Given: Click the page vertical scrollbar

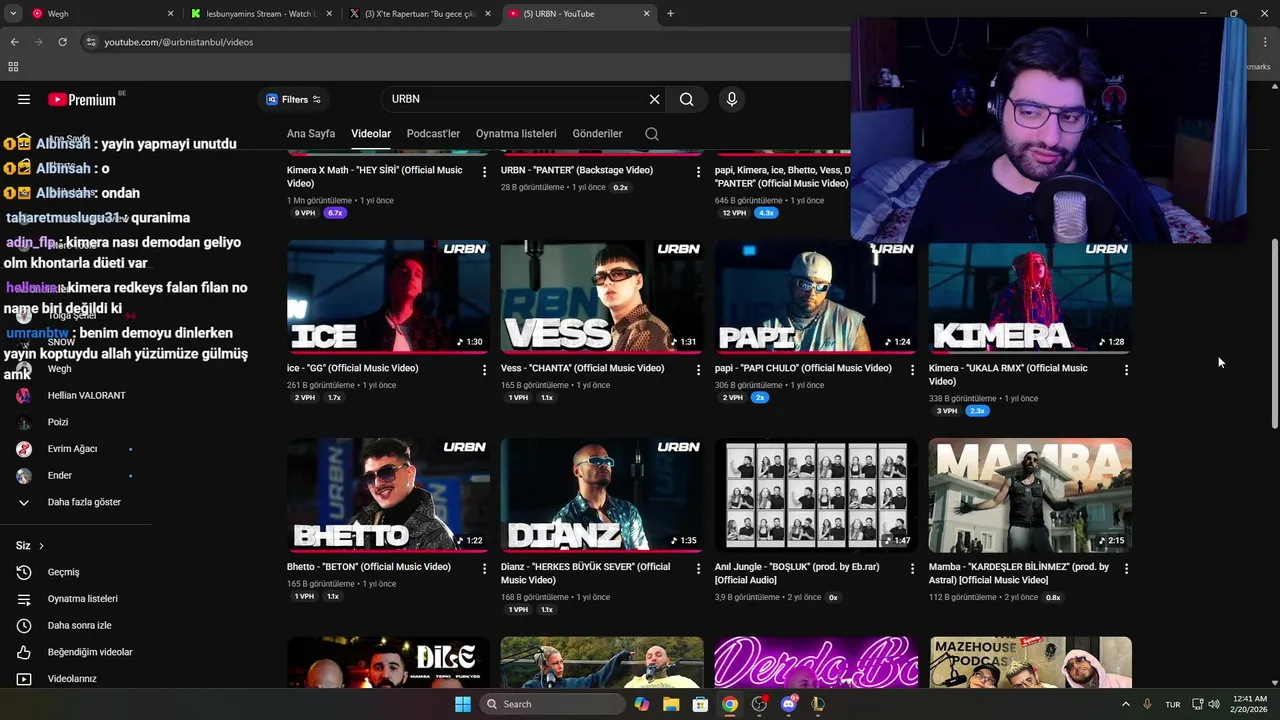Looking at the screenshot, I should coord(1274,335).
